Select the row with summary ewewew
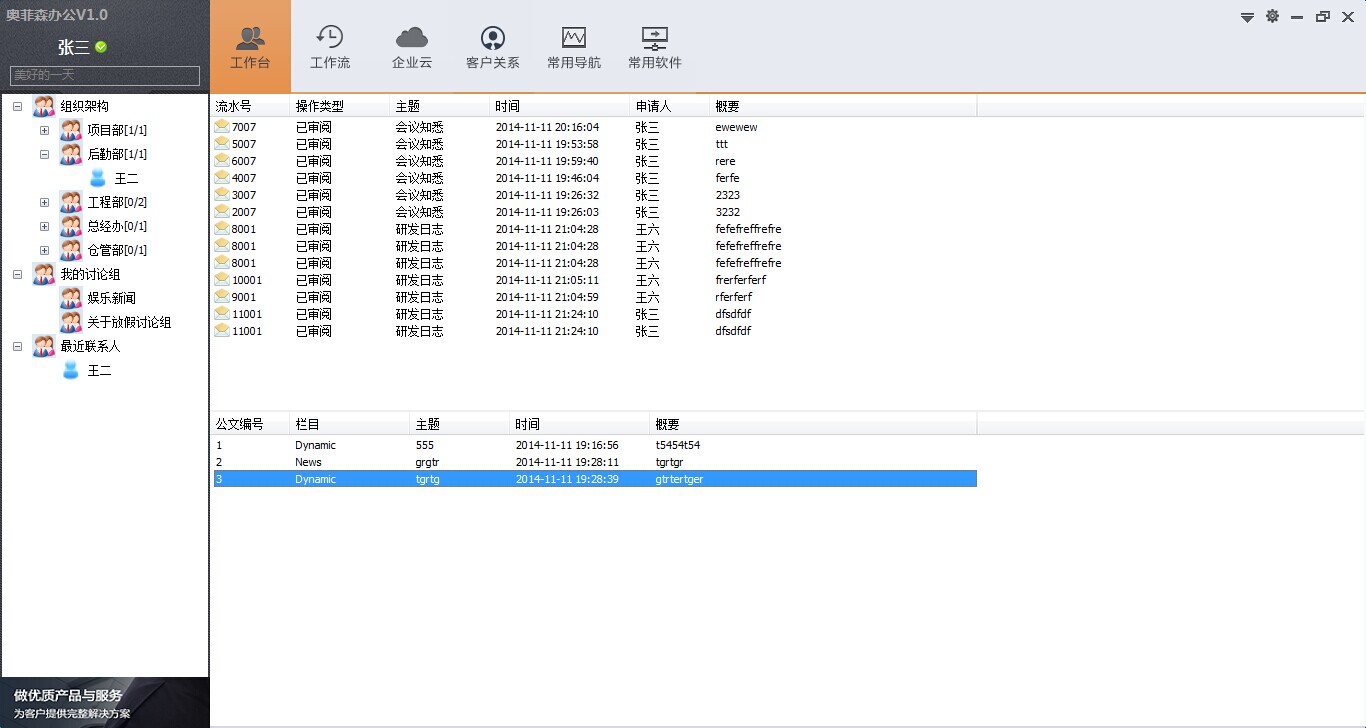Viewport: 1366px width, 728px height. (594, 127)
